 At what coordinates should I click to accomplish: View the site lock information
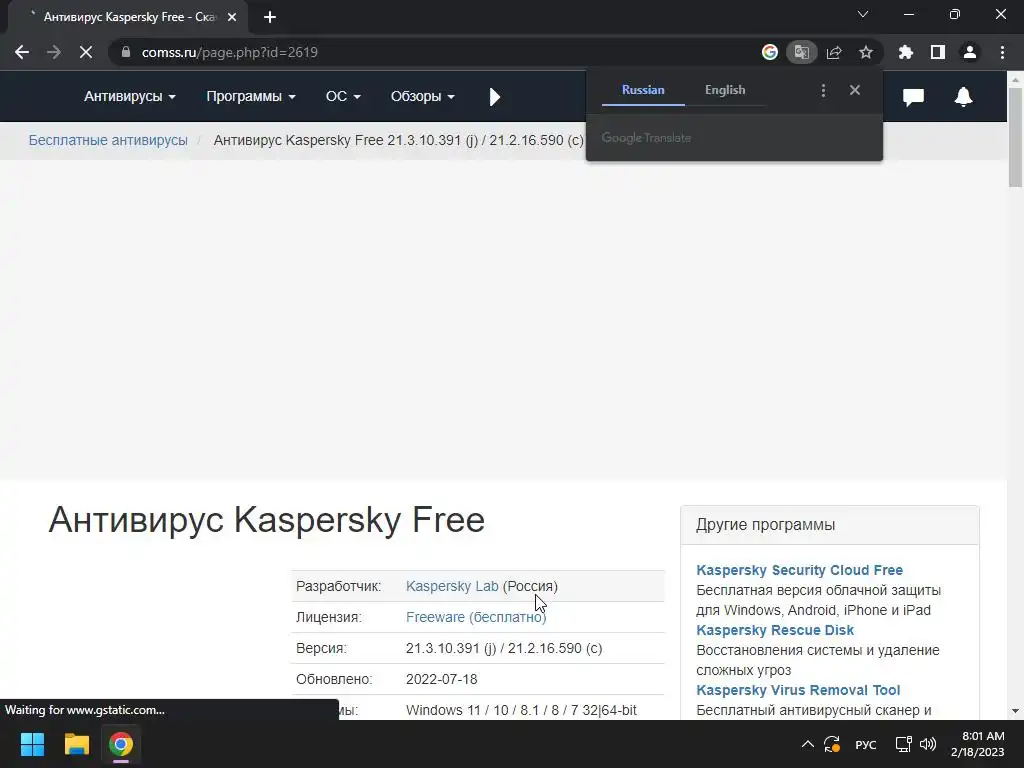click(x=126, y=52)
